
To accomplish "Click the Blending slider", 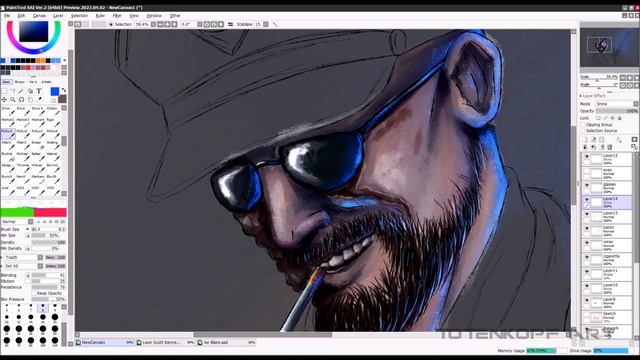I will tap(48, 276).
